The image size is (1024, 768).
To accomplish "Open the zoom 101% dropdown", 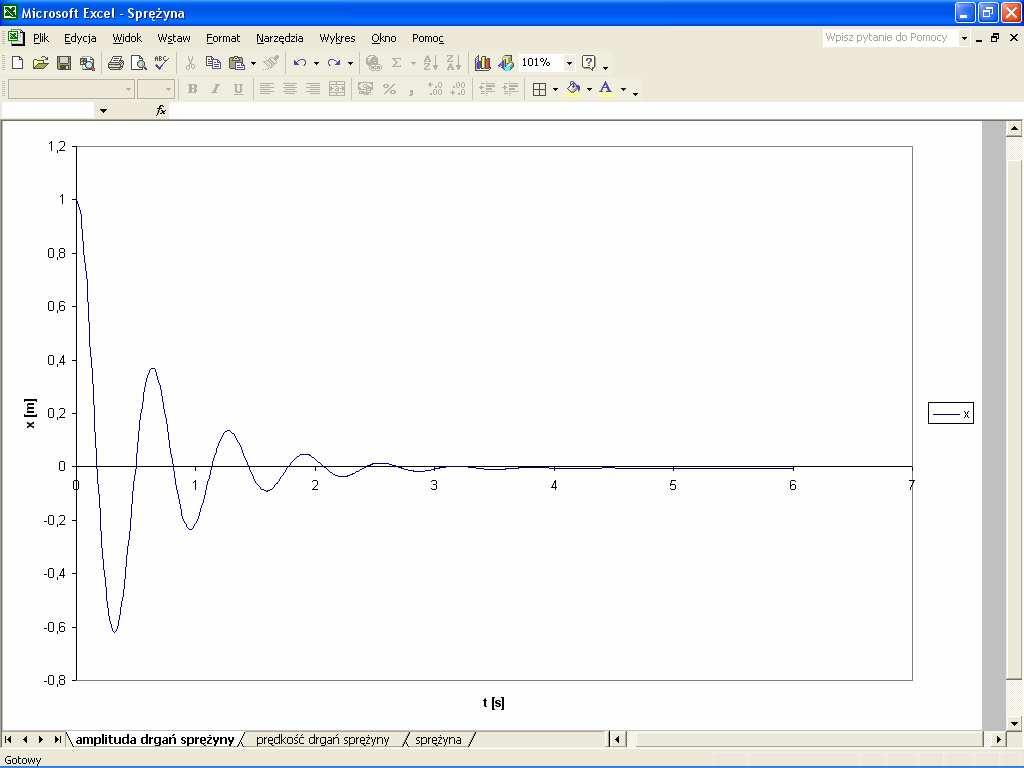I will 569,63.
